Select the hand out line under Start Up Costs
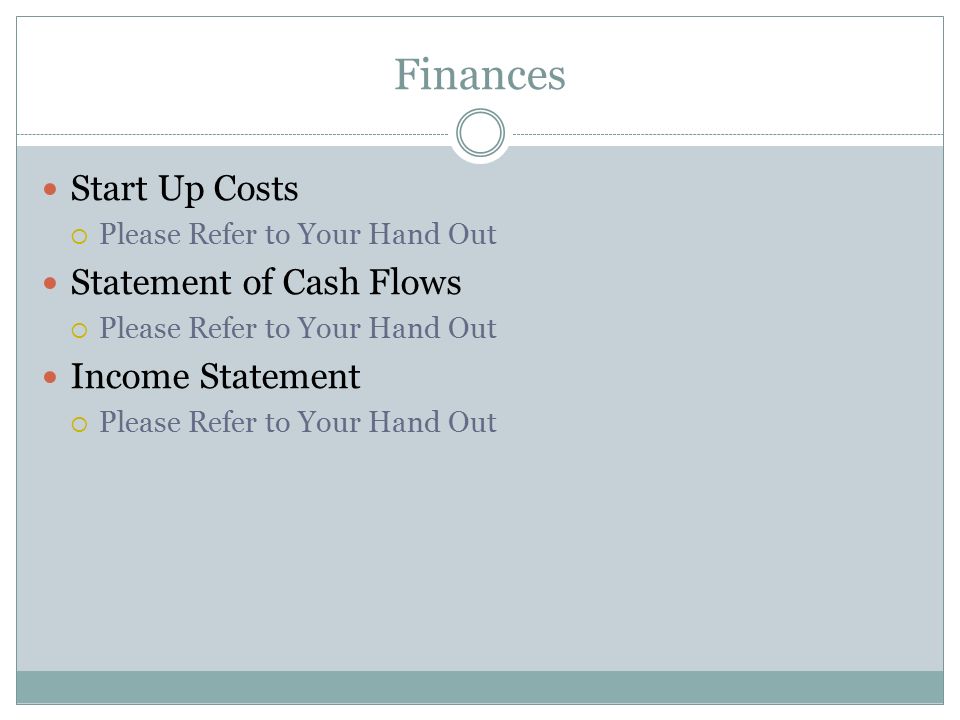The image size is (960, 720). [x=298, y=234]
